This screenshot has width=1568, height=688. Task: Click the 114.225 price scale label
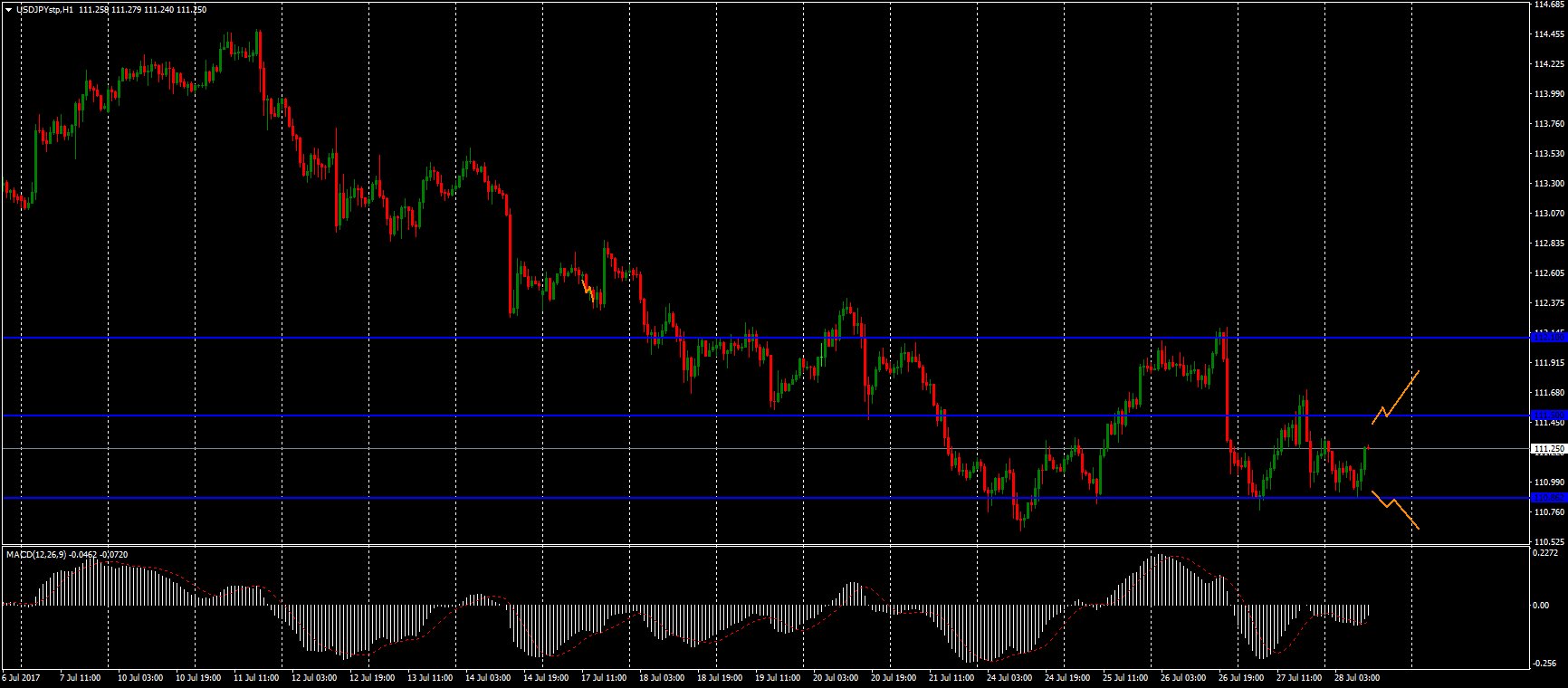pyautogui.click(x=1549, y=64)
